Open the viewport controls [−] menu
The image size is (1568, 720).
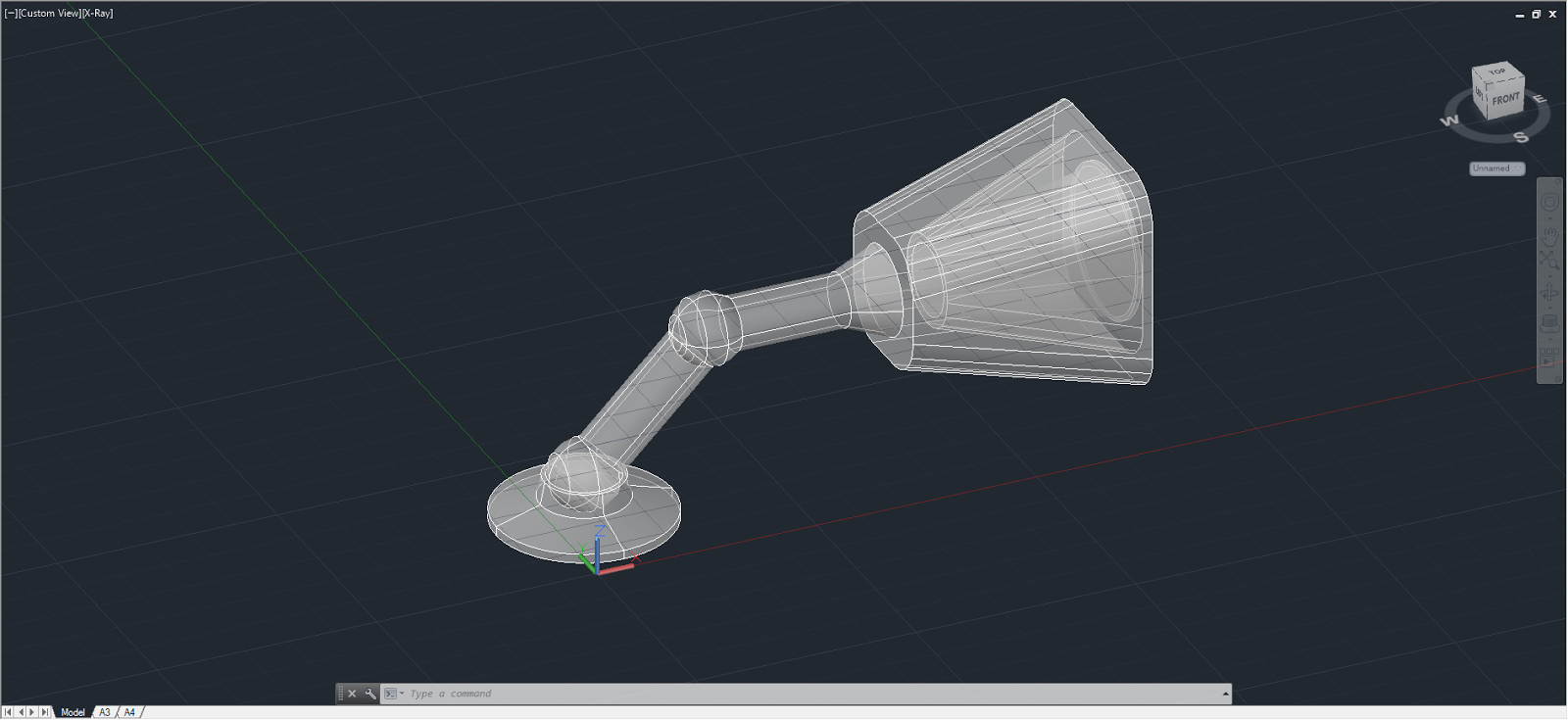coord(11,14)
